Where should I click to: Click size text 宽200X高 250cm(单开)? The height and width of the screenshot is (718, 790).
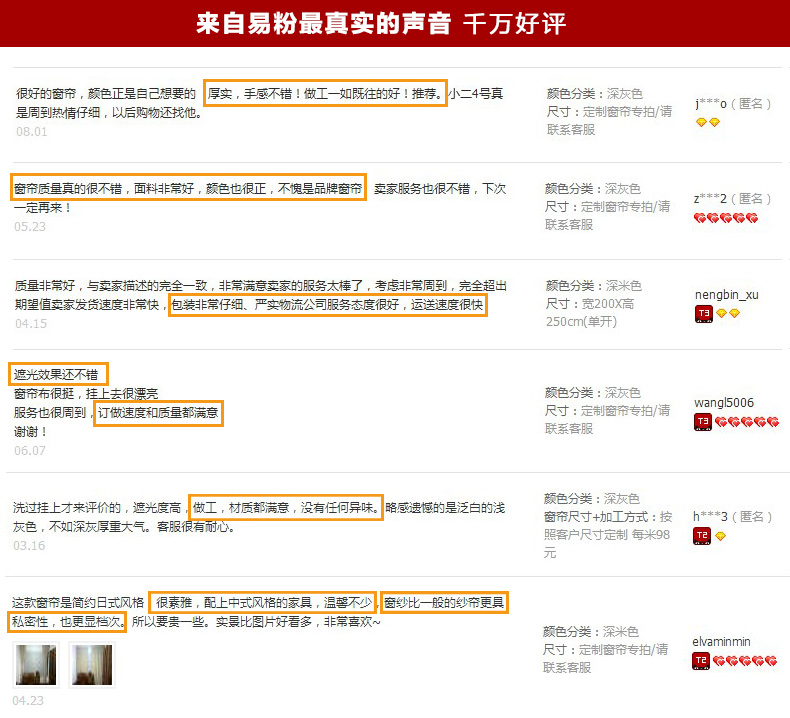[590, 313]
